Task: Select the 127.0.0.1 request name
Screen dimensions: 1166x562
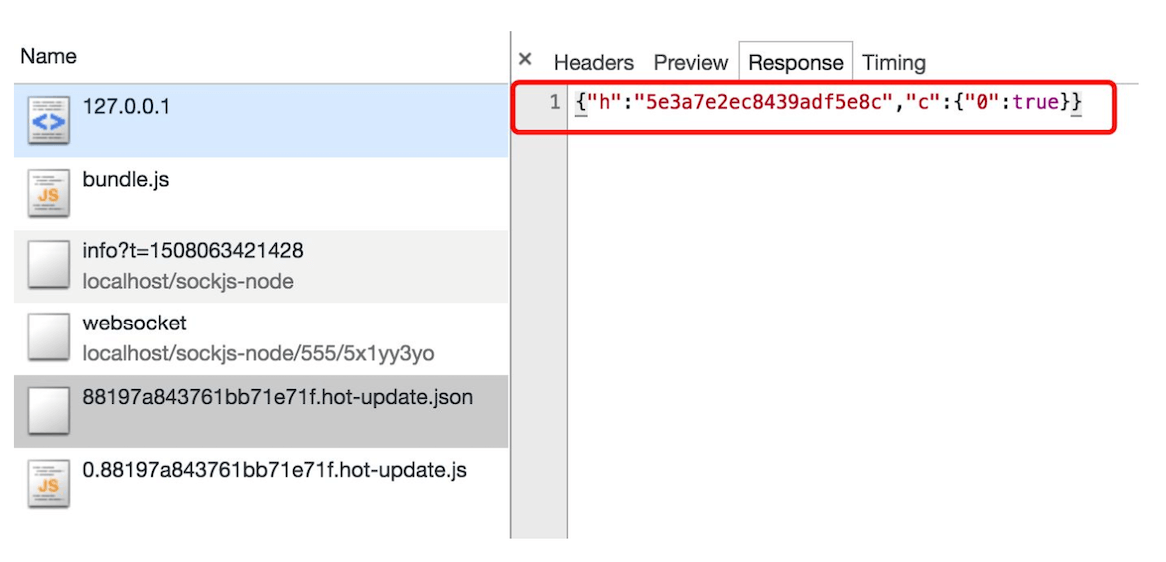Action: click(x=126, y=106)
